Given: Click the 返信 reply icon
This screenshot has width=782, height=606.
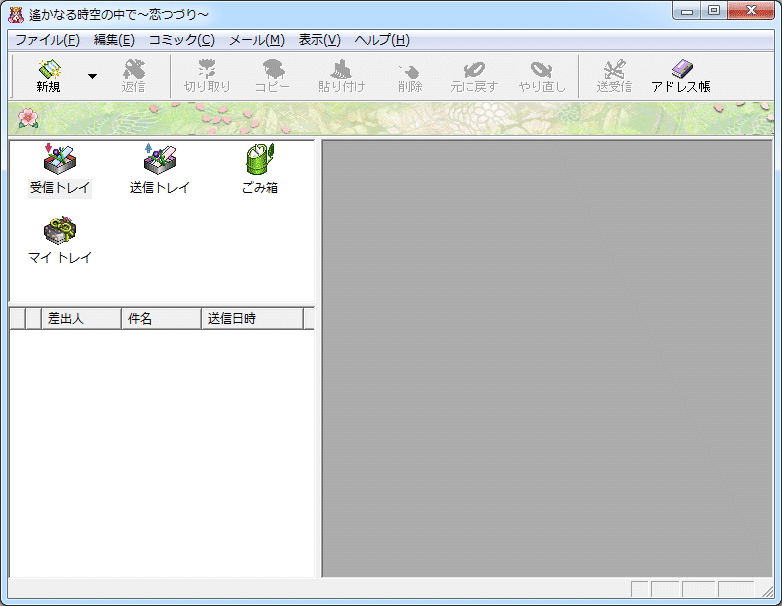Looking at the screenshot, I should tap(133, 76).
